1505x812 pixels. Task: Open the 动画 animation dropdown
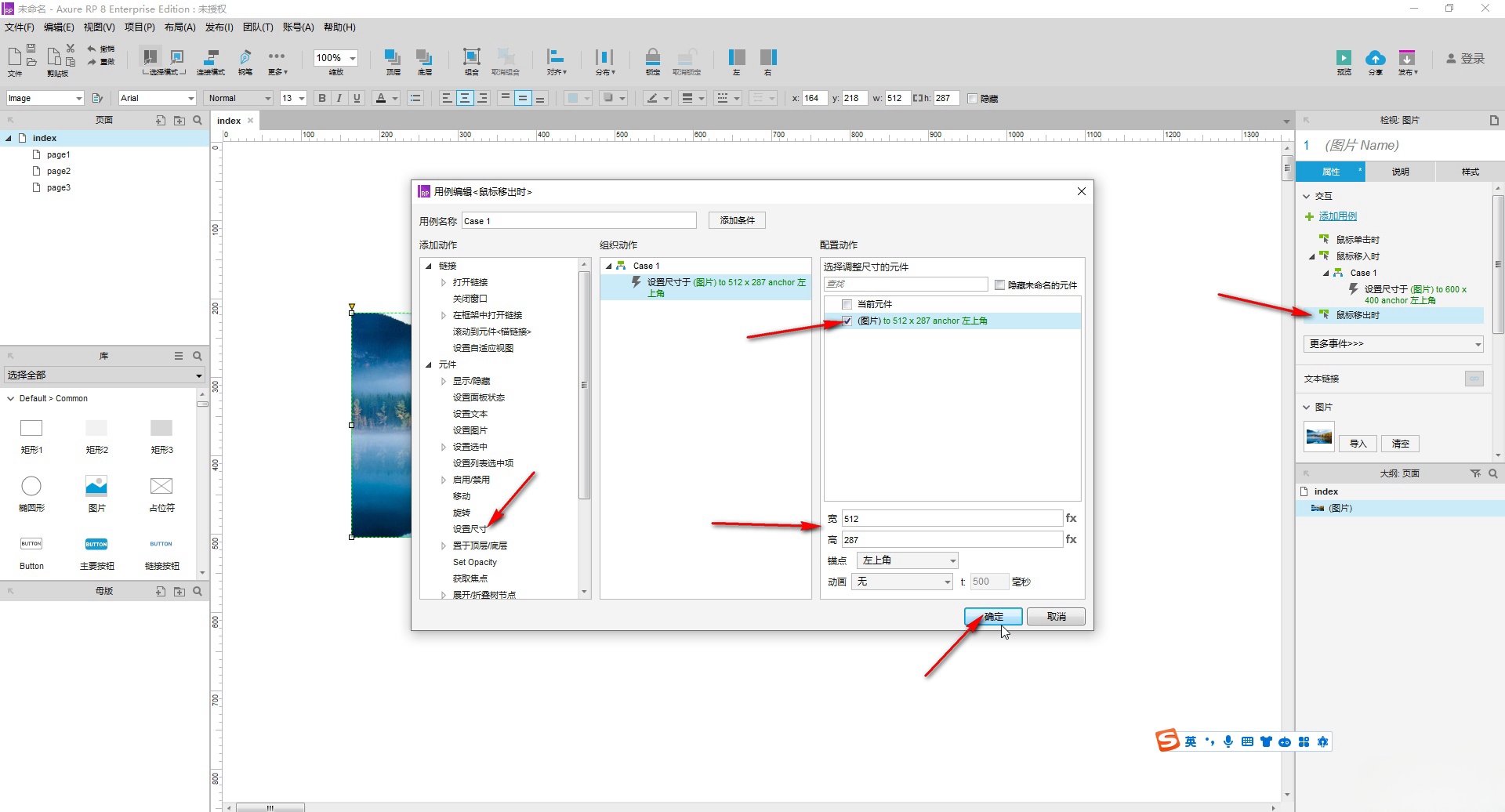(x=903, y=582)
